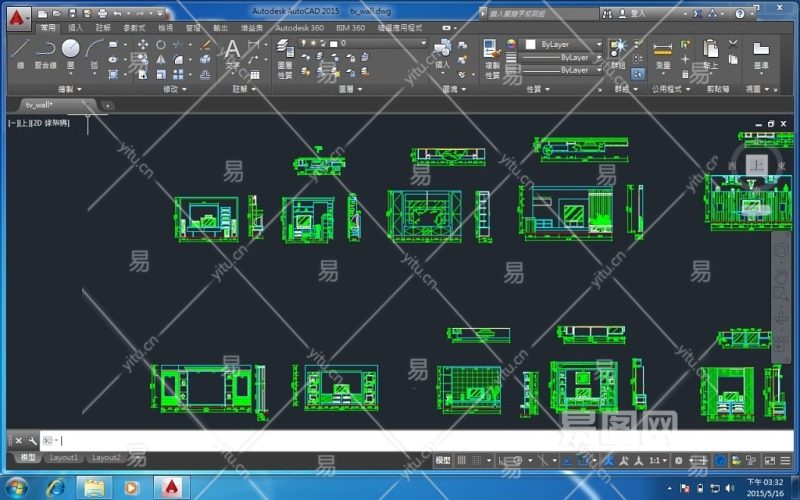This screenshot has width=800, height=500.
Task: Select the Polyline (聚合線) tool
Action: click(45, 54)
